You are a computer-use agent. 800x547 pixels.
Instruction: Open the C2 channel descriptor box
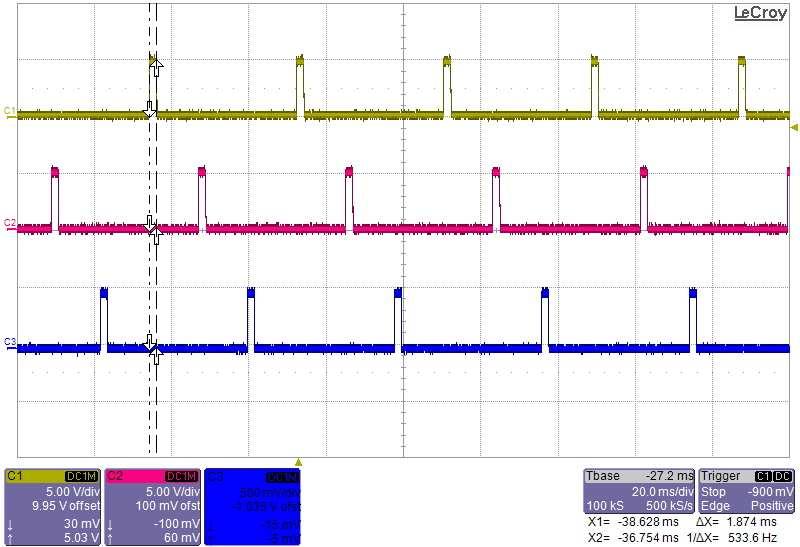click(x=153, y=507)
